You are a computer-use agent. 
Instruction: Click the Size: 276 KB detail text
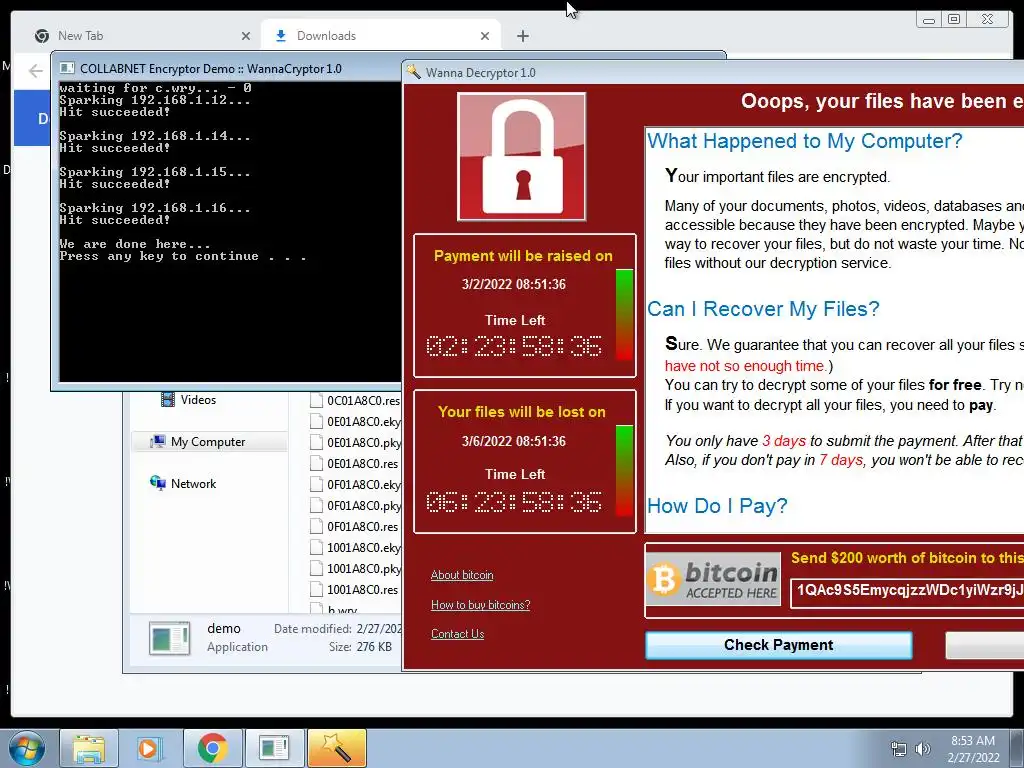(360, 647)
